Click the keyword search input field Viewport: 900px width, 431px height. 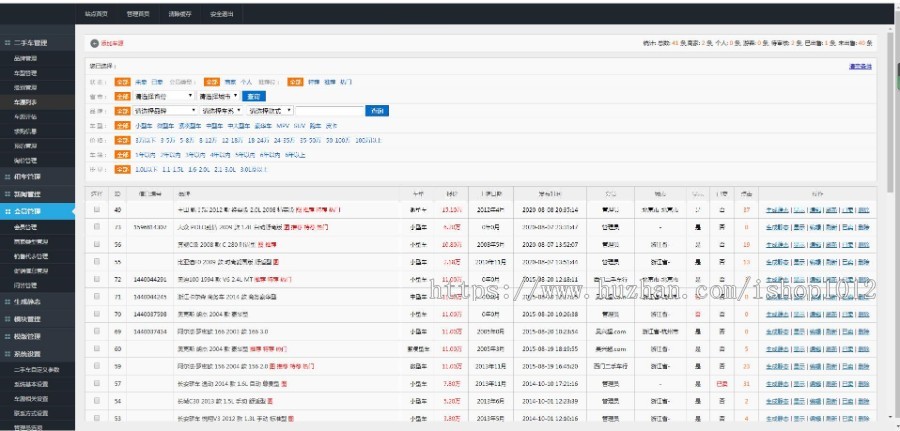(329, 110)
